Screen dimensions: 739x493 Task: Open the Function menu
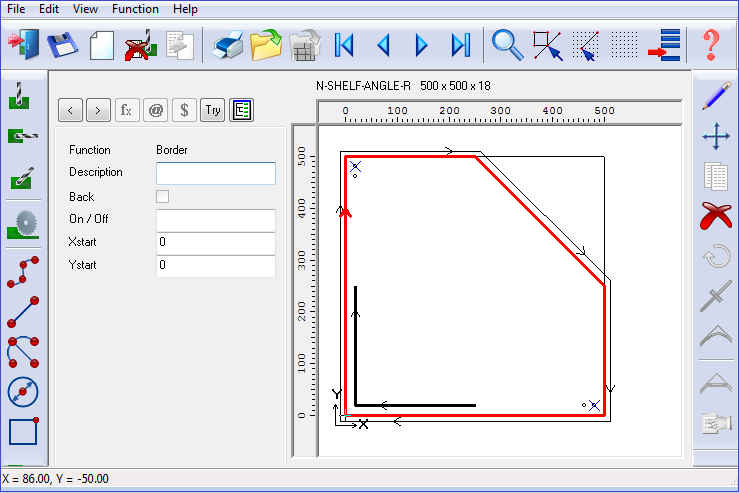pyautogui.click(x=135, y=9)
